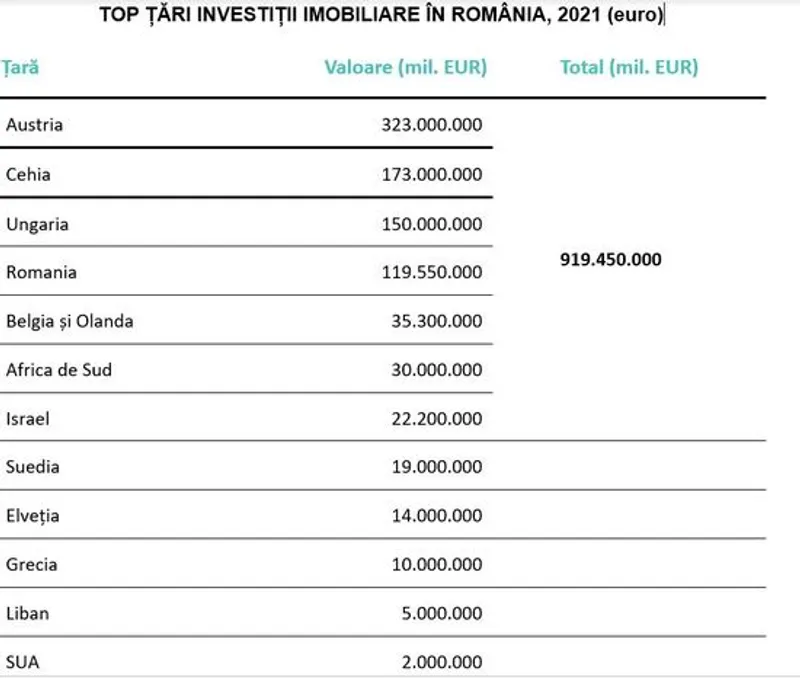Click the Liban country cell
Viewport: 800px width, 678px height.
pos(27,613)
